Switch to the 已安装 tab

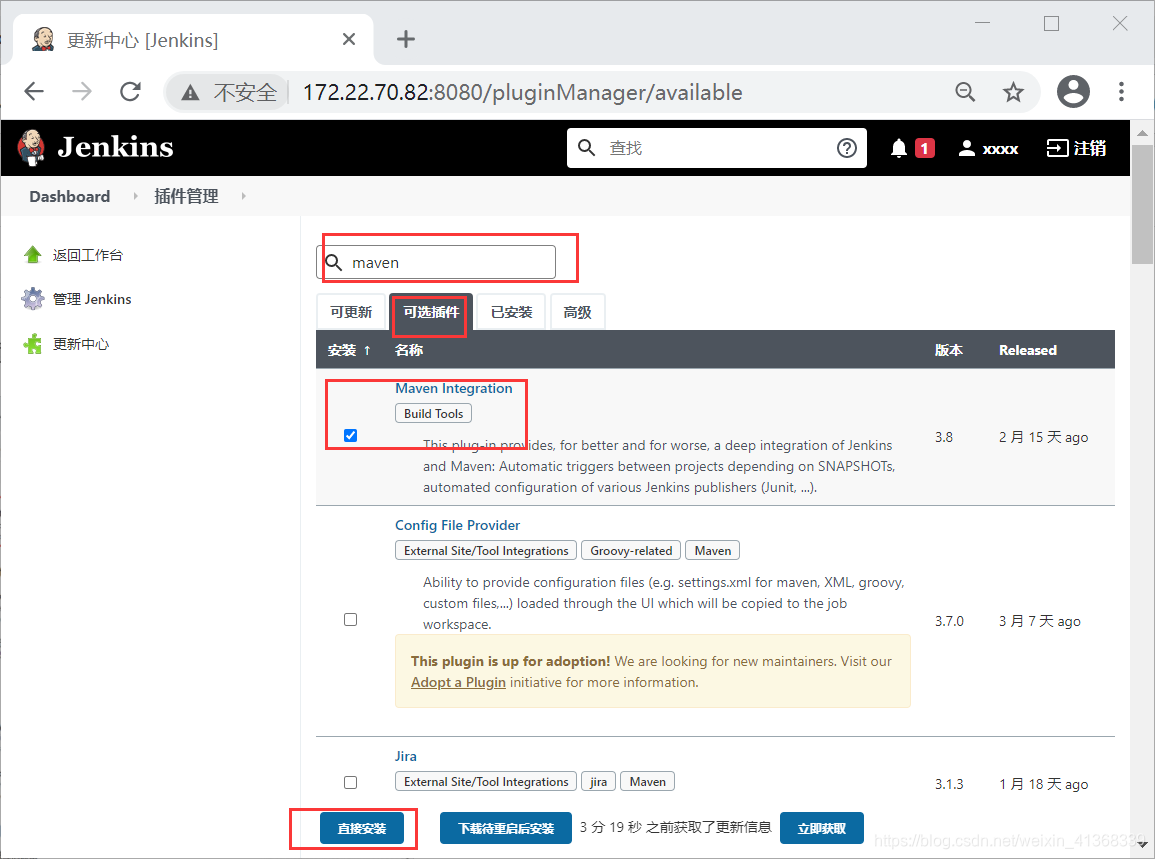tap(511, 312)
